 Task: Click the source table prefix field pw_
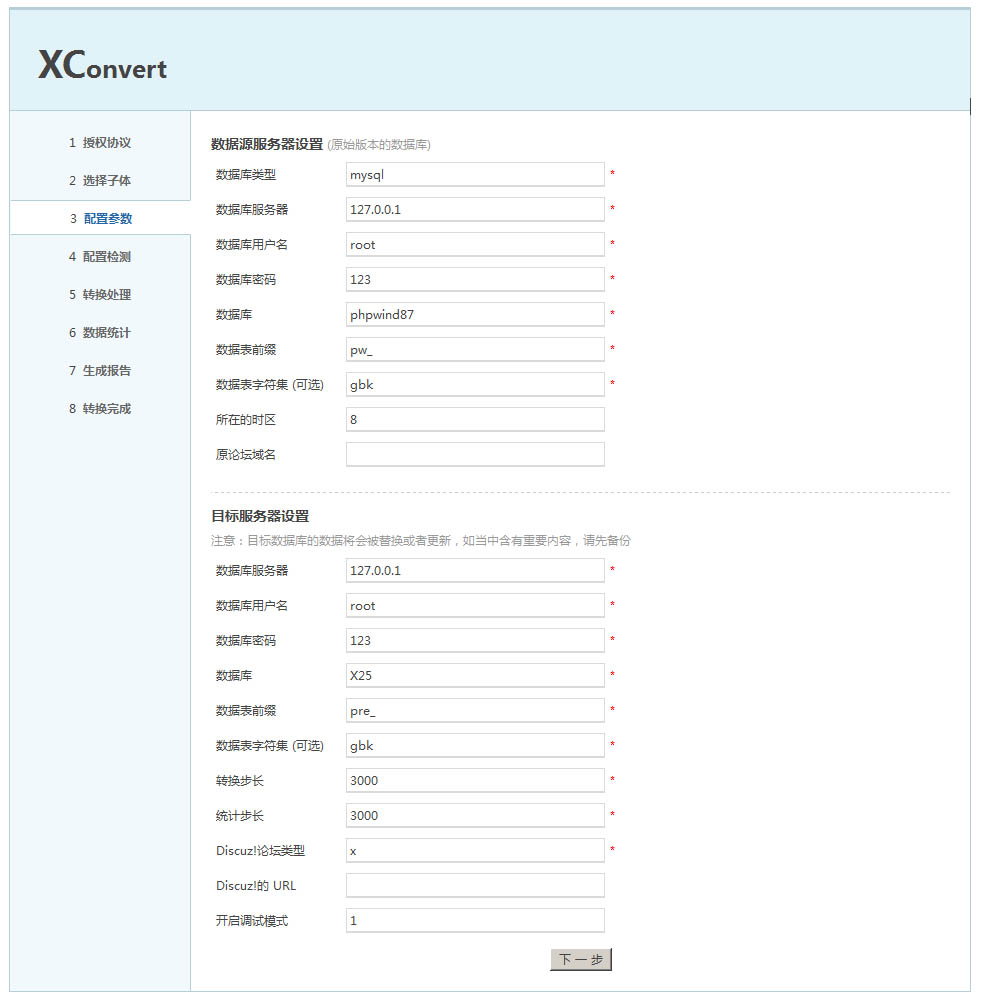point(475,350)
